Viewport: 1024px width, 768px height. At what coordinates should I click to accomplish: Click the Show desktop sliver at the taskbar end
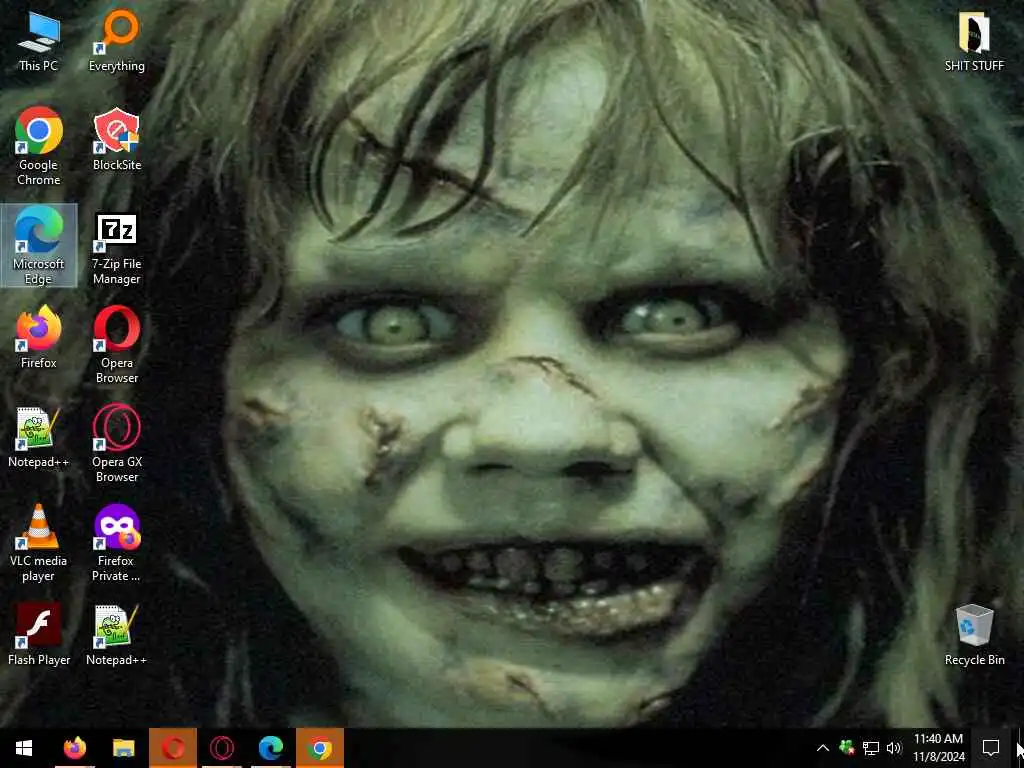point(1021,748)
